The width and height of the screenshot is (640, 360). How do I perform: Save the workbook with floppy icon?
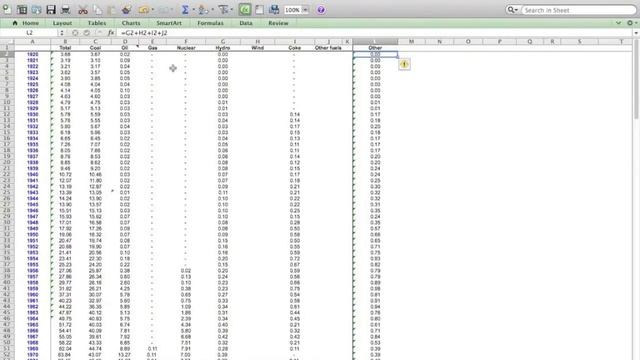pos(51,9)
